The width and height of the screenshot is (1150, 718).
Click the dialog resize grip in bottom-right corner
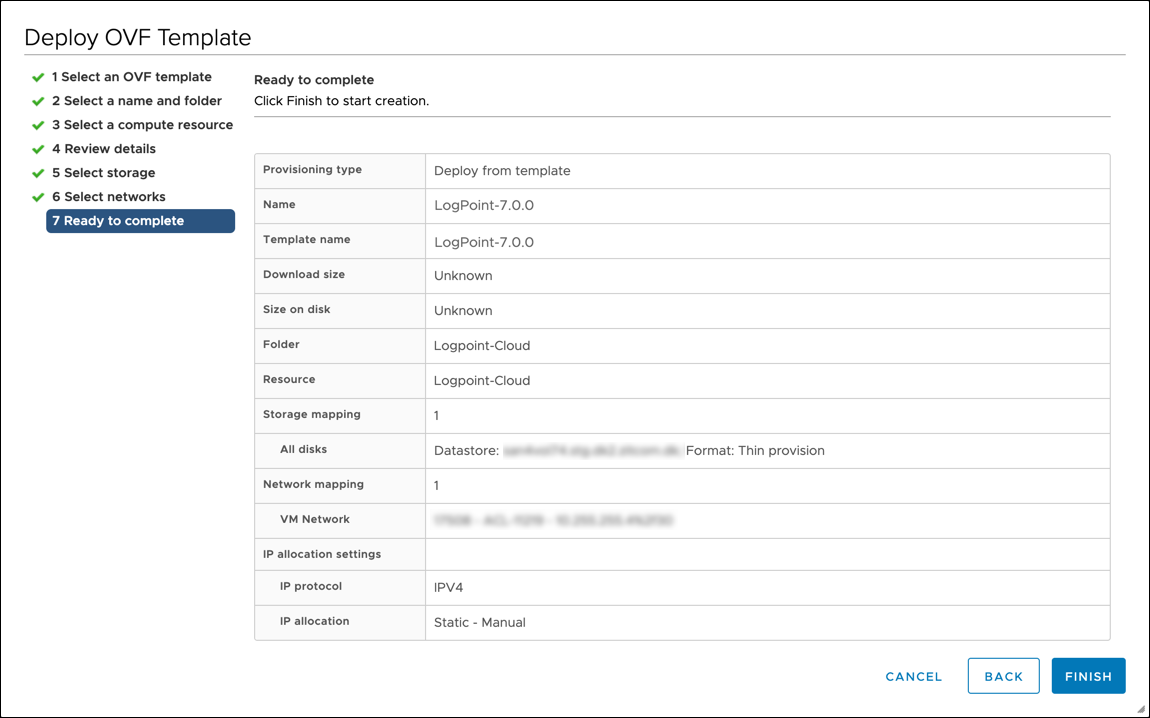(x=1141, y=709)
